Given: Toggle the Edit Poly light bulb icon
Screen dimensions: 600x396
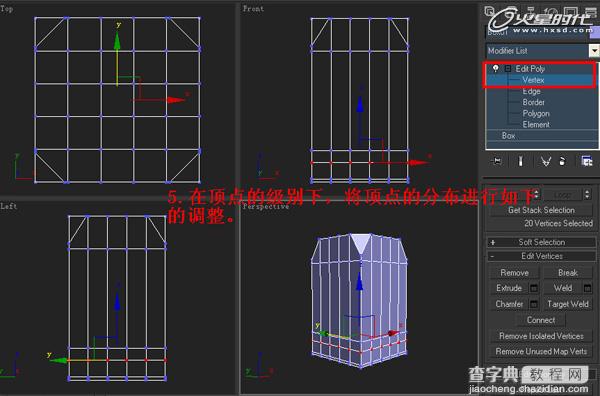Looking at the screenshot, I should click(496, 68).
